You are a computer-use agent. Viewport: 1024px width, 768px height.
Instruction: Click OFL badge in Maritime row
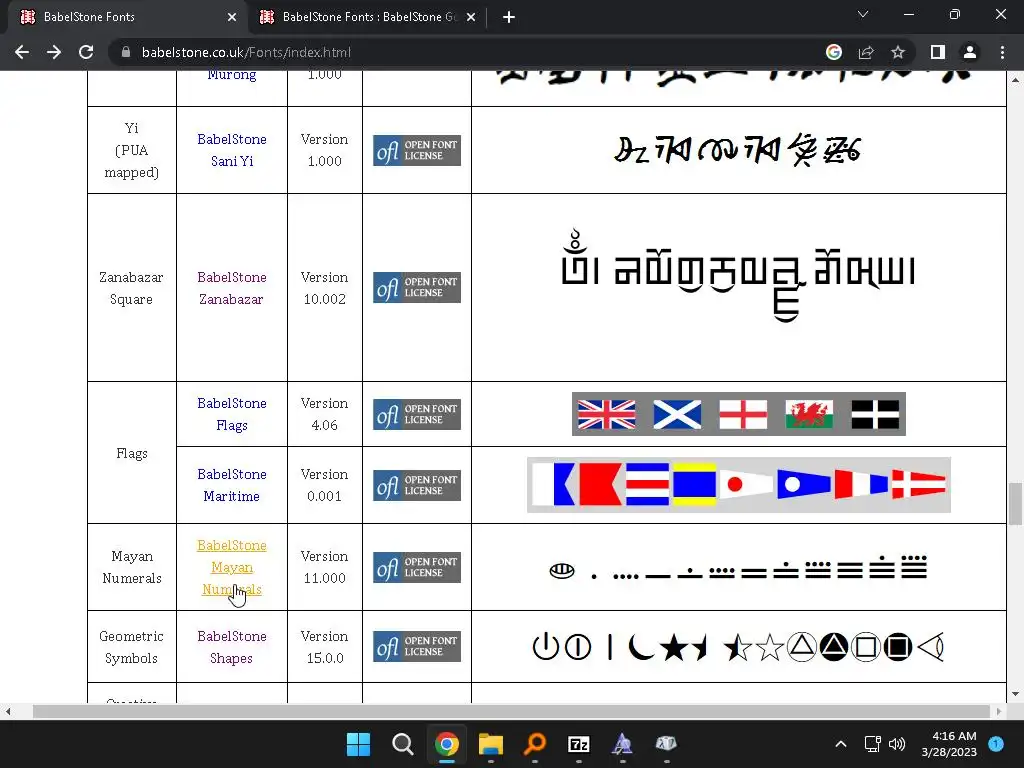tap(417, 486)
